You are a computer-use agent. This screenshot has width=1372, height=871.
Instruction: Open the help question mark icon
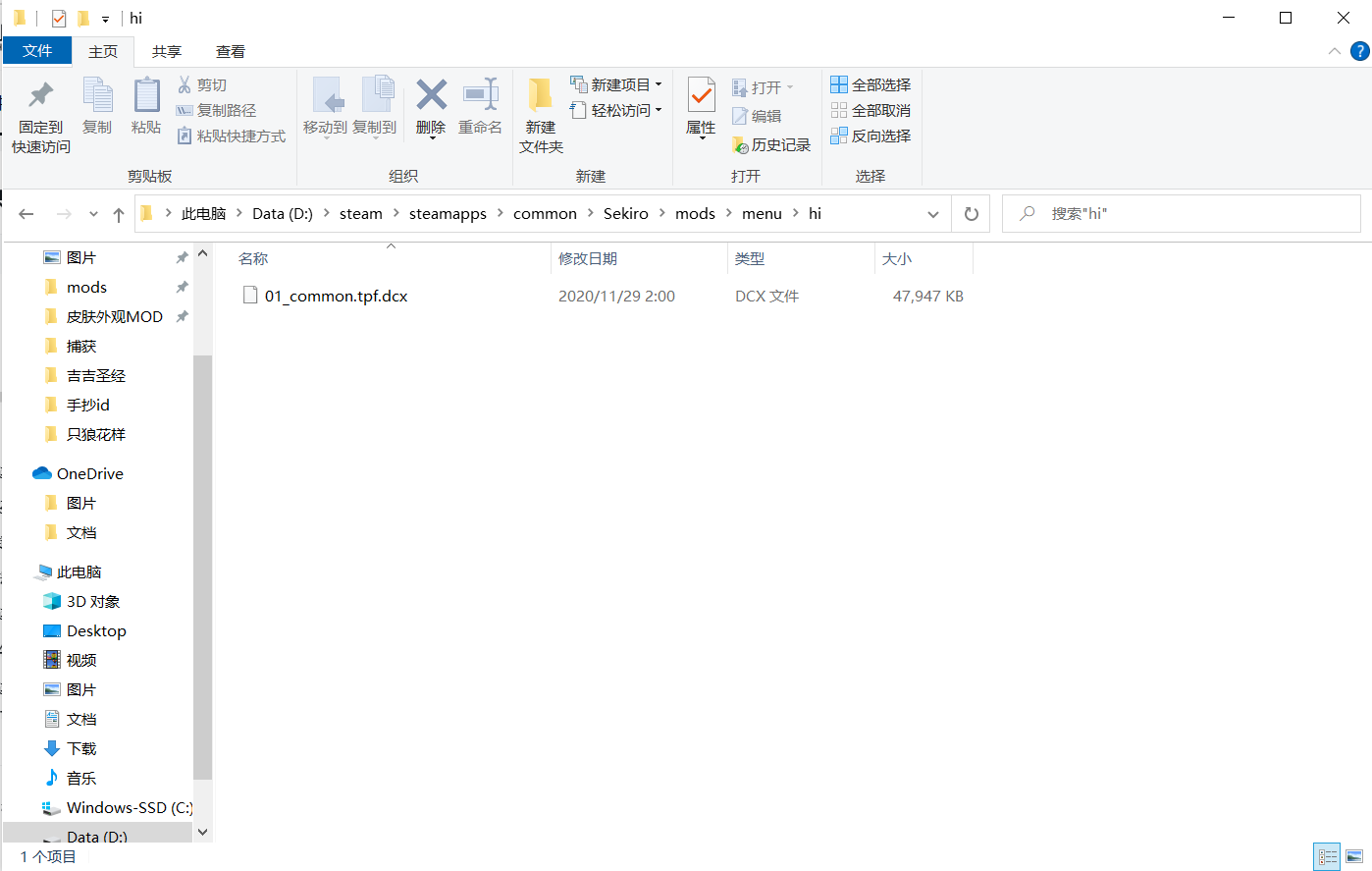click(1359, 51)
